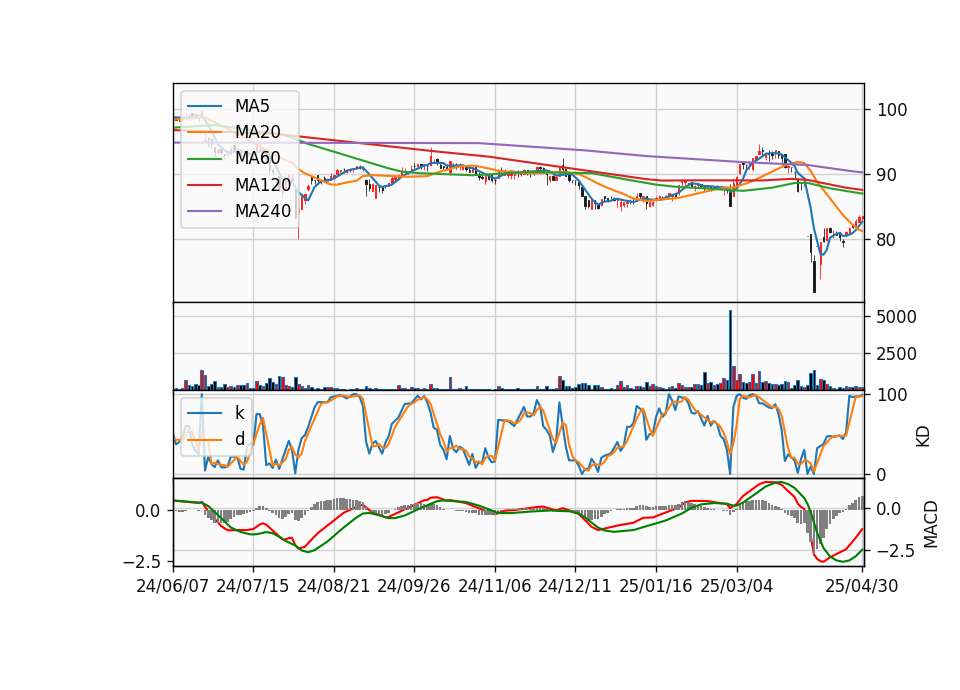
Task: Click the volume axis value 5000
Action: 896,317
